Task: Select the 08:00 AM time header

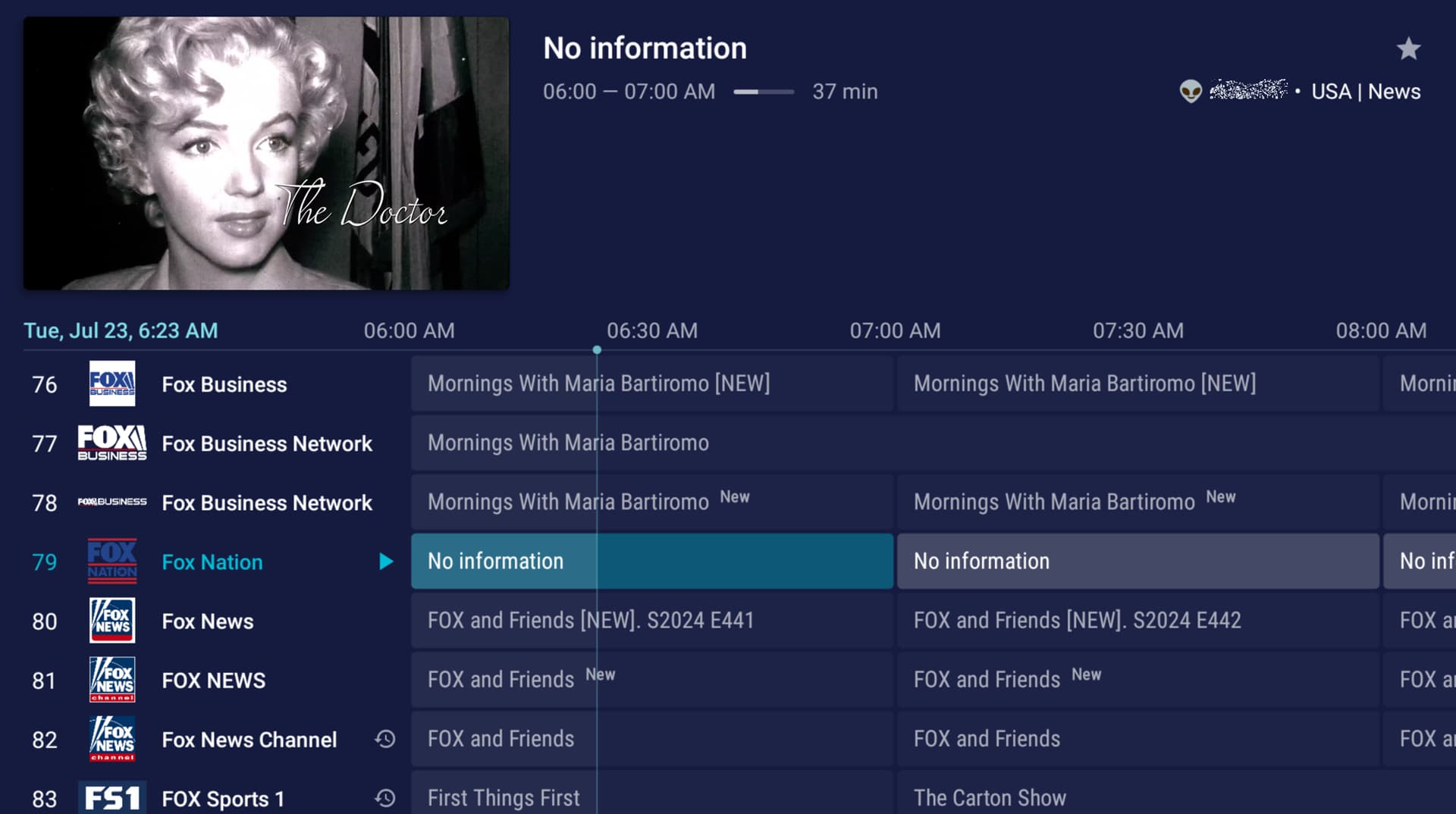Action: pyautogui.click(x=1381, y=330)
